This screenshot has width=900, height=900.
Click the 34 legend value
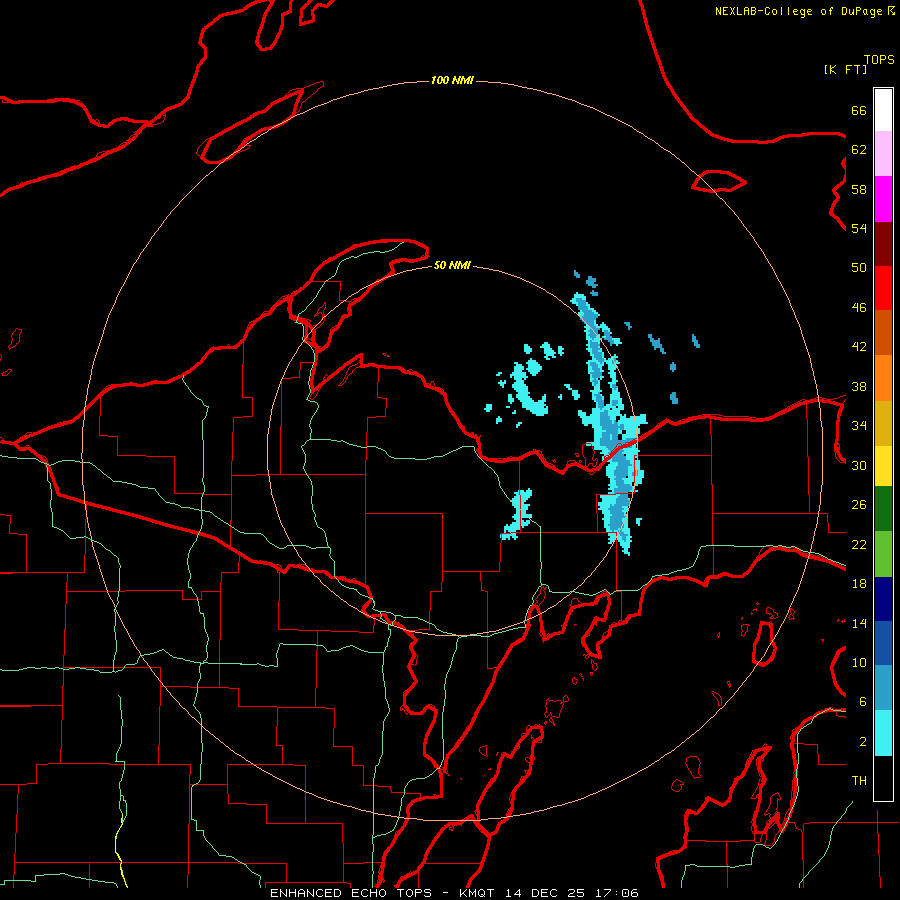[859, 426]
